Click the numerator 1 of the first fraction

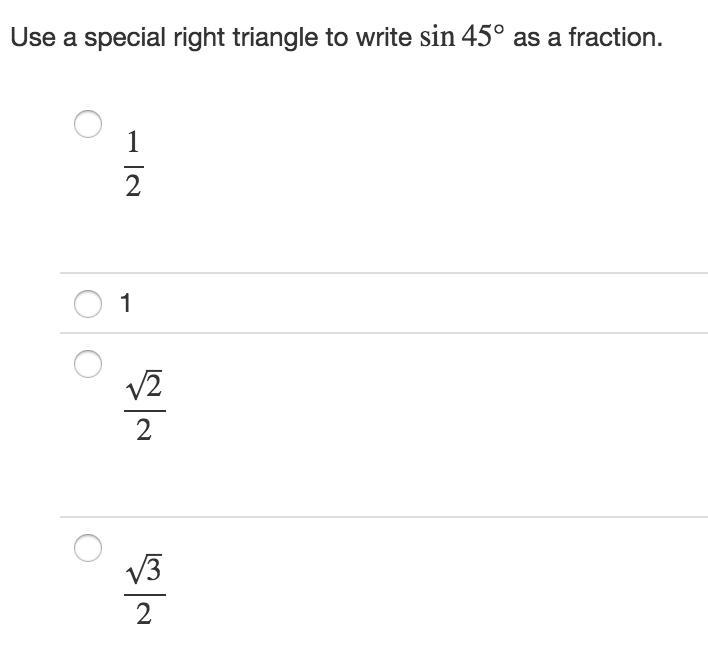point(133,142)
